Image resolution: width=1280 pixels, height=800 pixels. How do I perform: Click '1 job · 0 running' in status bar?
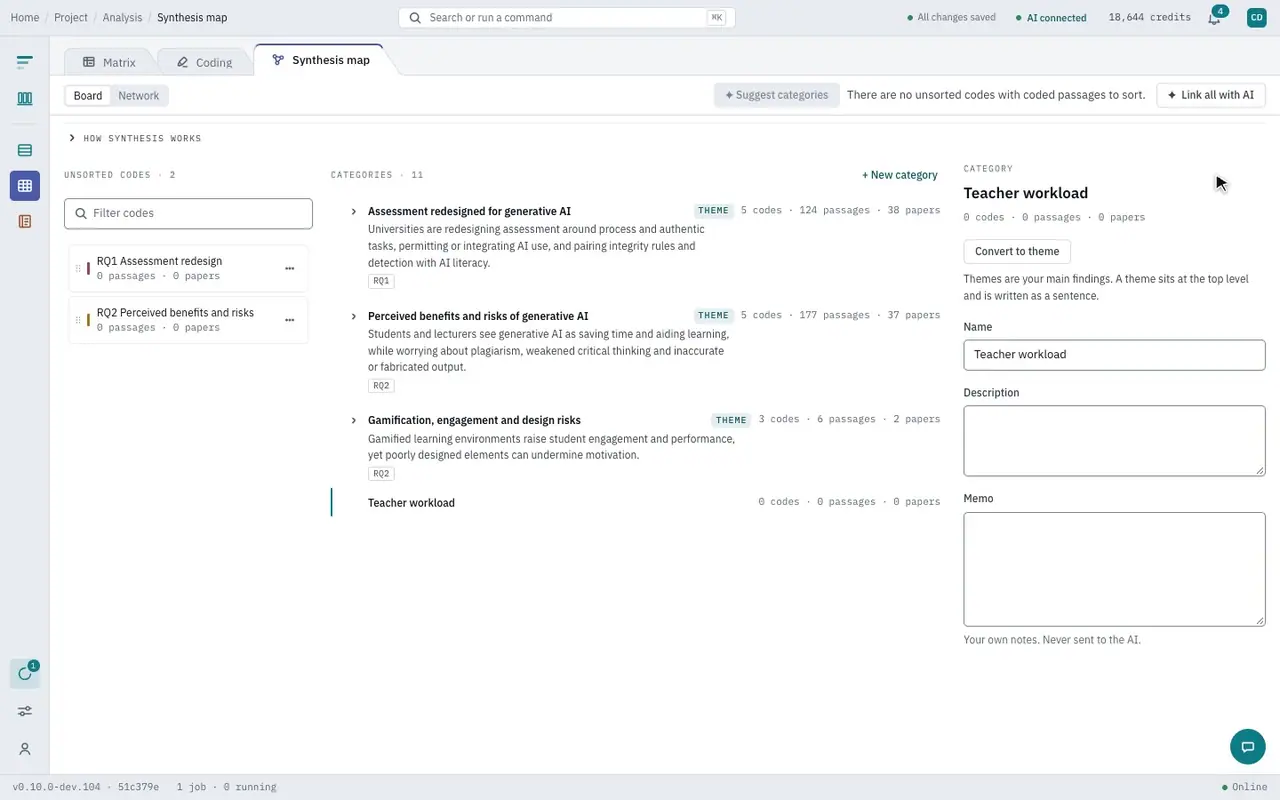[x=226, y=787]
